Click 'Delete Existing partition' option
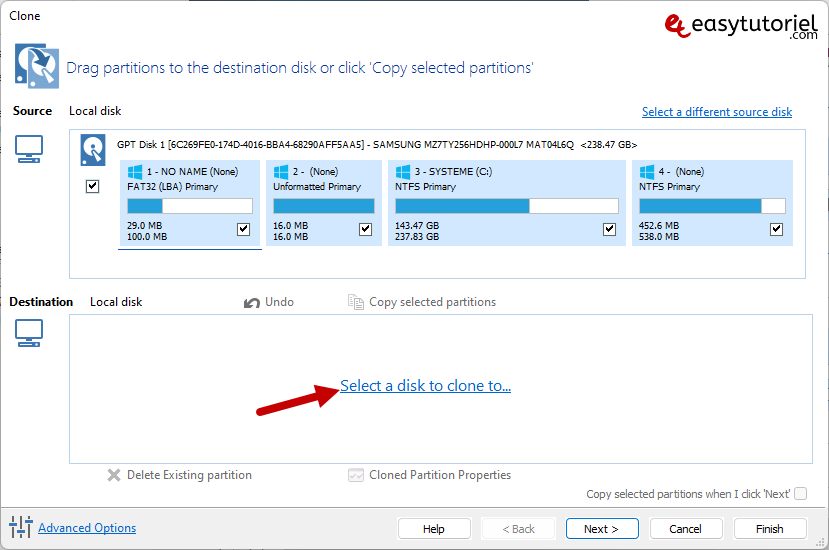 click(189, 475)
